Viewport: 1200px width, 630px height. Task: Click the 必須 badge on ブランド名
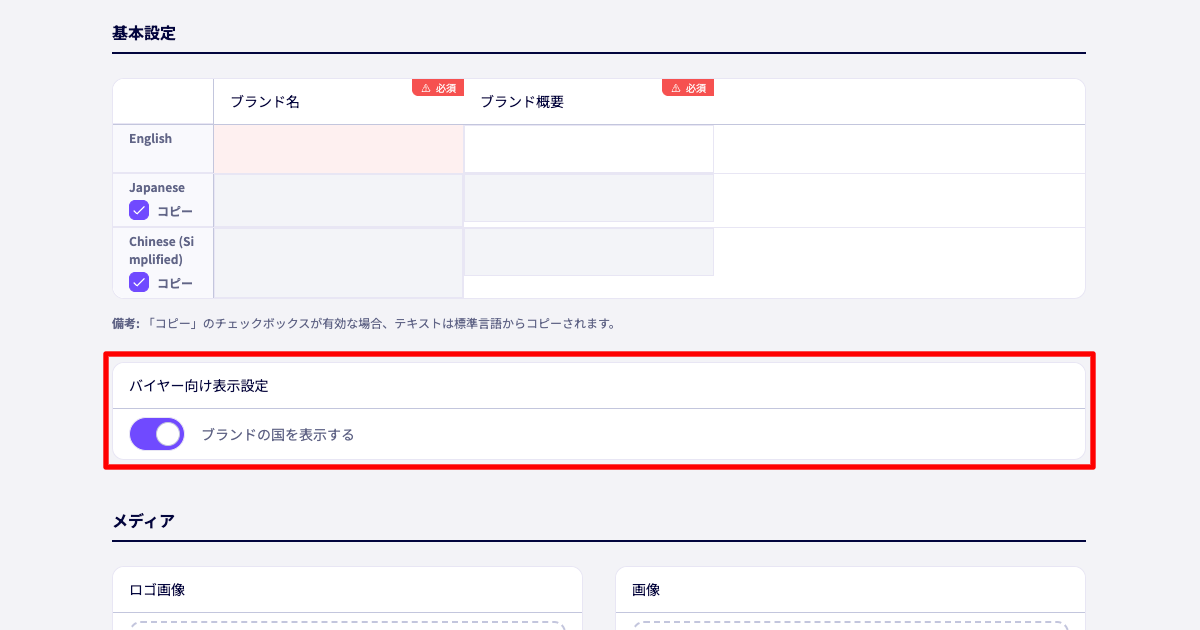[438, 88]
